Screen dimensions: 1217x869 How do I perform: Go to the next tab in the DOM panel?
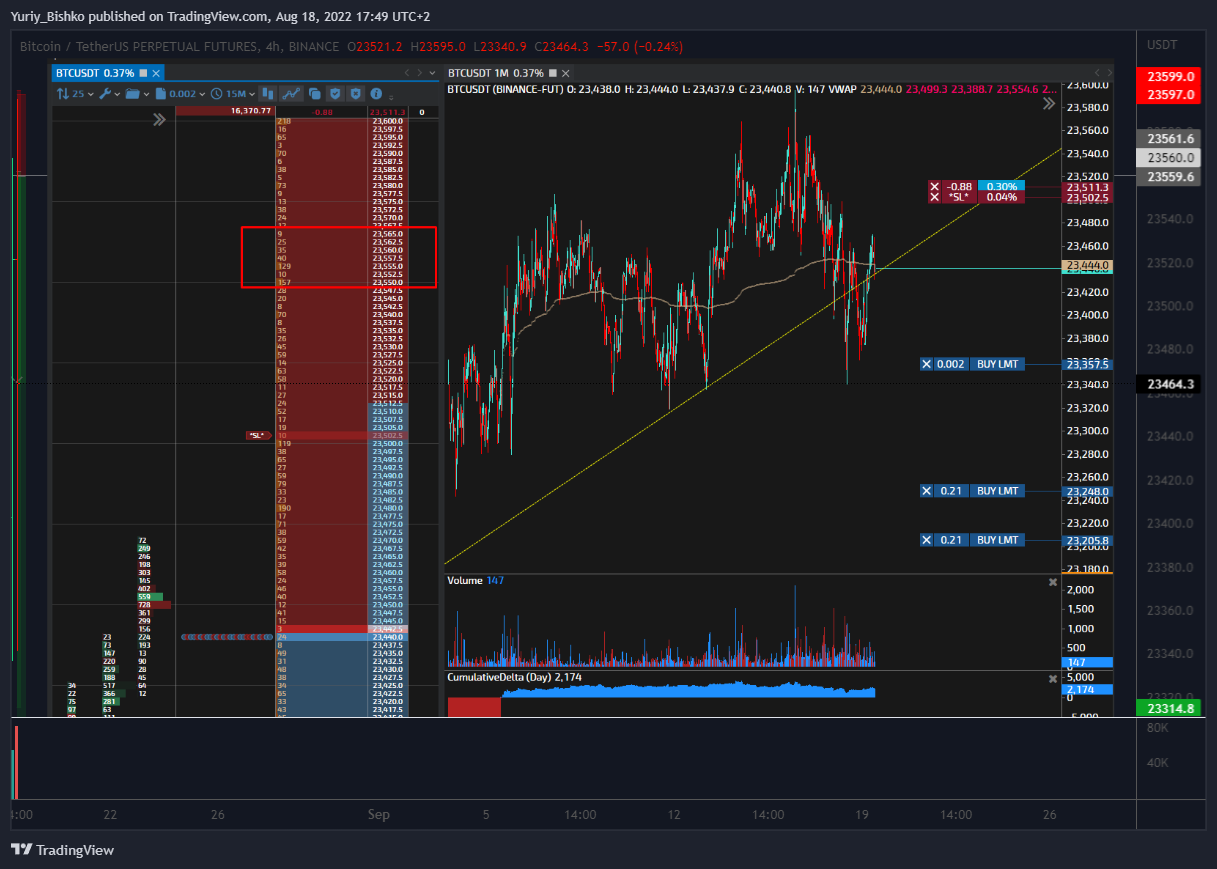click(420, 73)
